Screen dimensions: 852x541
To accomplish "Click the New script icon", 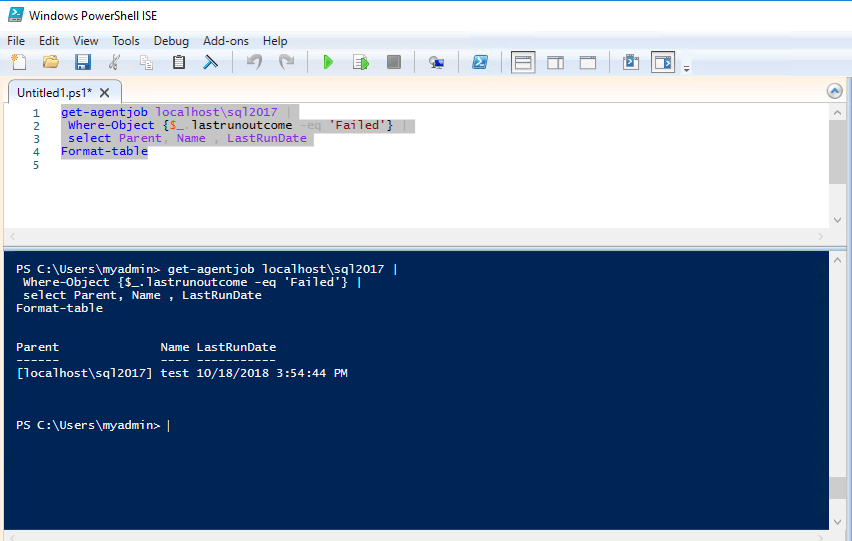I will 18,62.
